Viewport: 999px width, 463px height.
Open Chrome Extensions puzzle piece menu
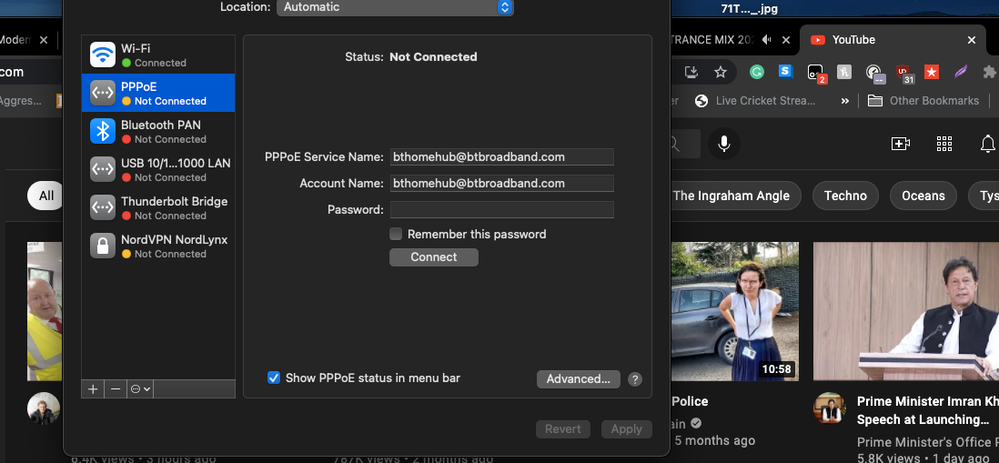coord(989,72)
